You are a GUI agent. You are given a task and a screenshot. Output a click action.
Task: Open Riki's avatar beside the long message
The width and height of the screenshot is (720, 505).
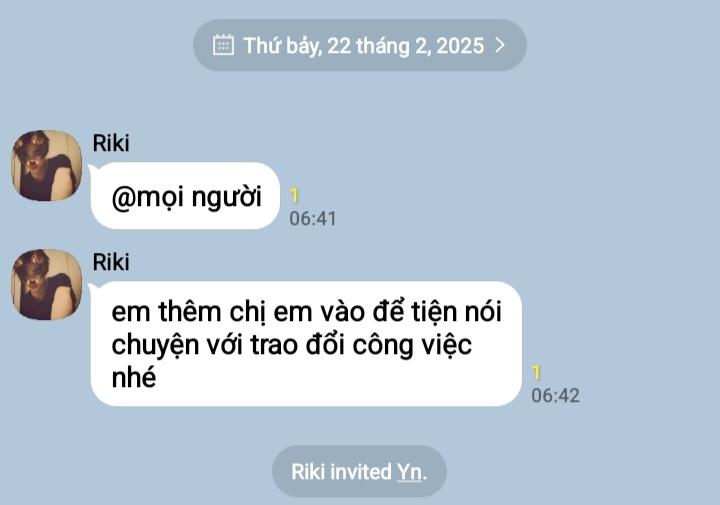[46, 284]
